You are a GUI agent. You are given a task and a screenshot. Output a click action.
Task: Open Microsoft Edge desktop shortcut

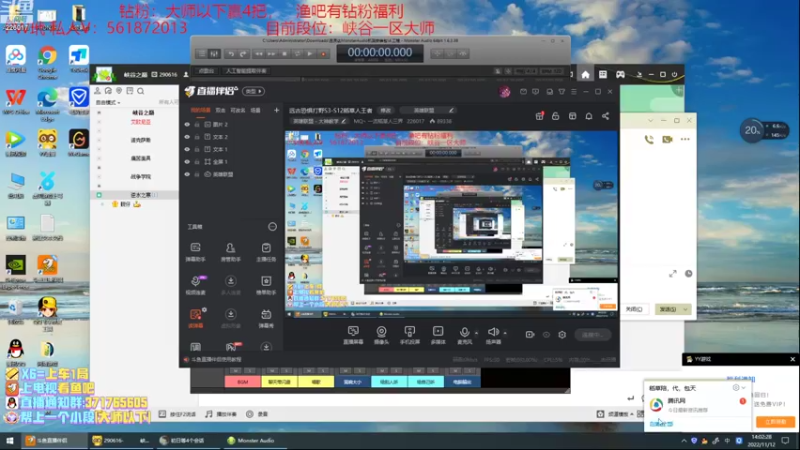click(47, 105)
